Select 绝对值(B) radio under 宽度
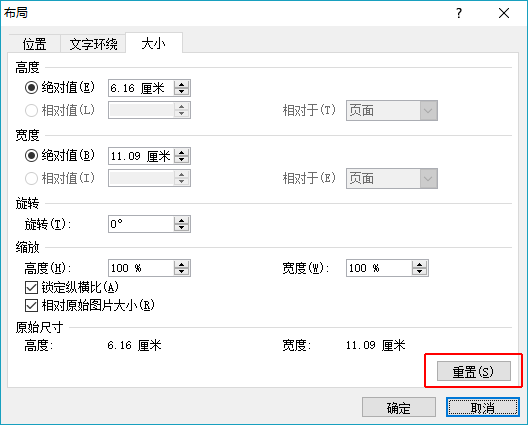This screenshot has height=425, width=529. pyautogui.click(x=60, y=156)
